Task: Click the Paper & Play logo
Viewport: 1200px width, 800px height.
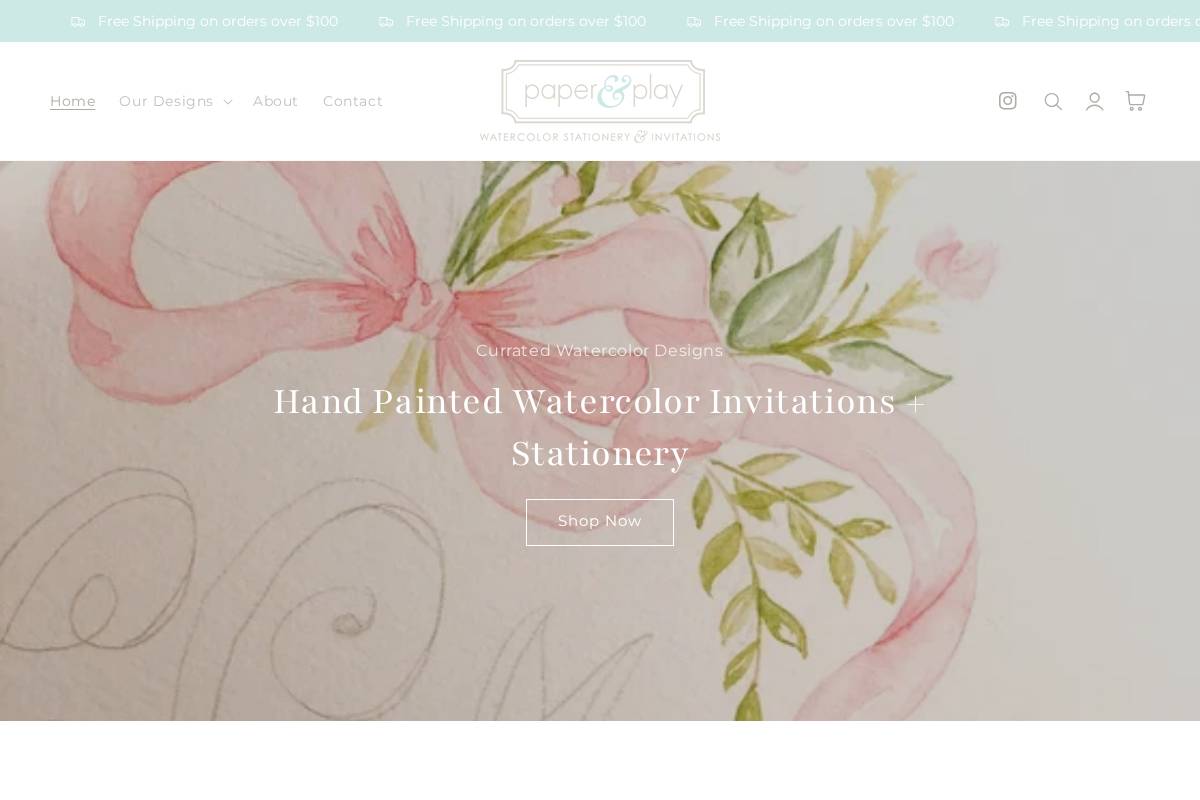Action: (x=600, y=101)
